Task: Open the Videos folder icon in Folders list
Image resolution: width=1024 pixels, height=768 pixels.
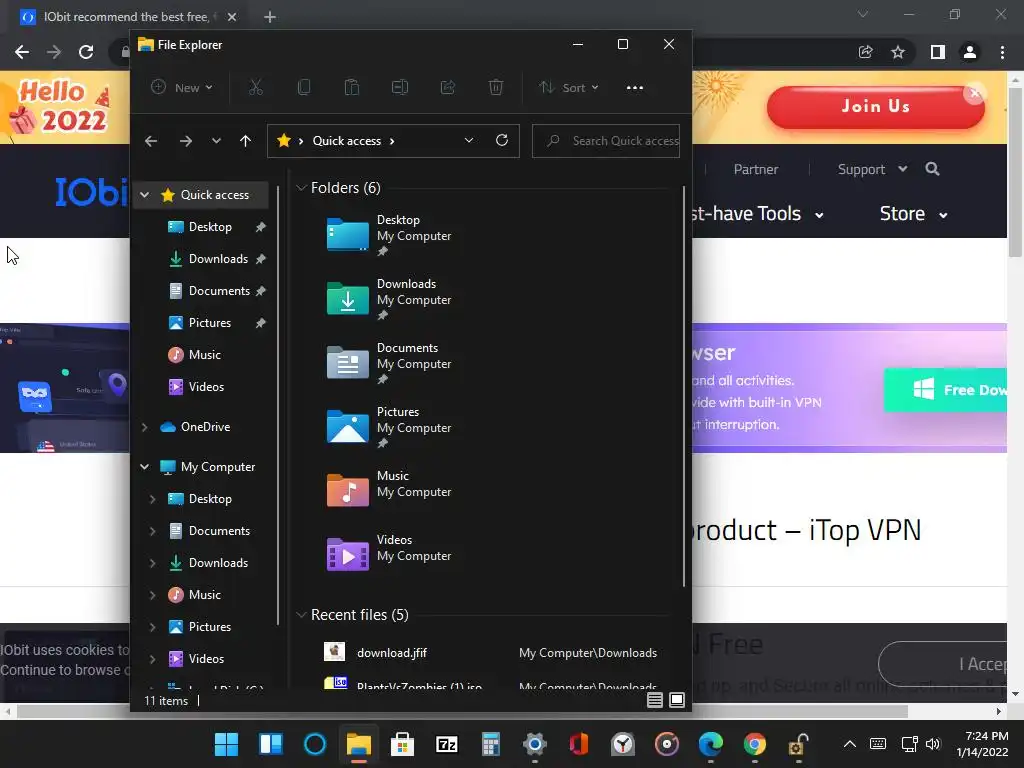Action: (347, 555)
